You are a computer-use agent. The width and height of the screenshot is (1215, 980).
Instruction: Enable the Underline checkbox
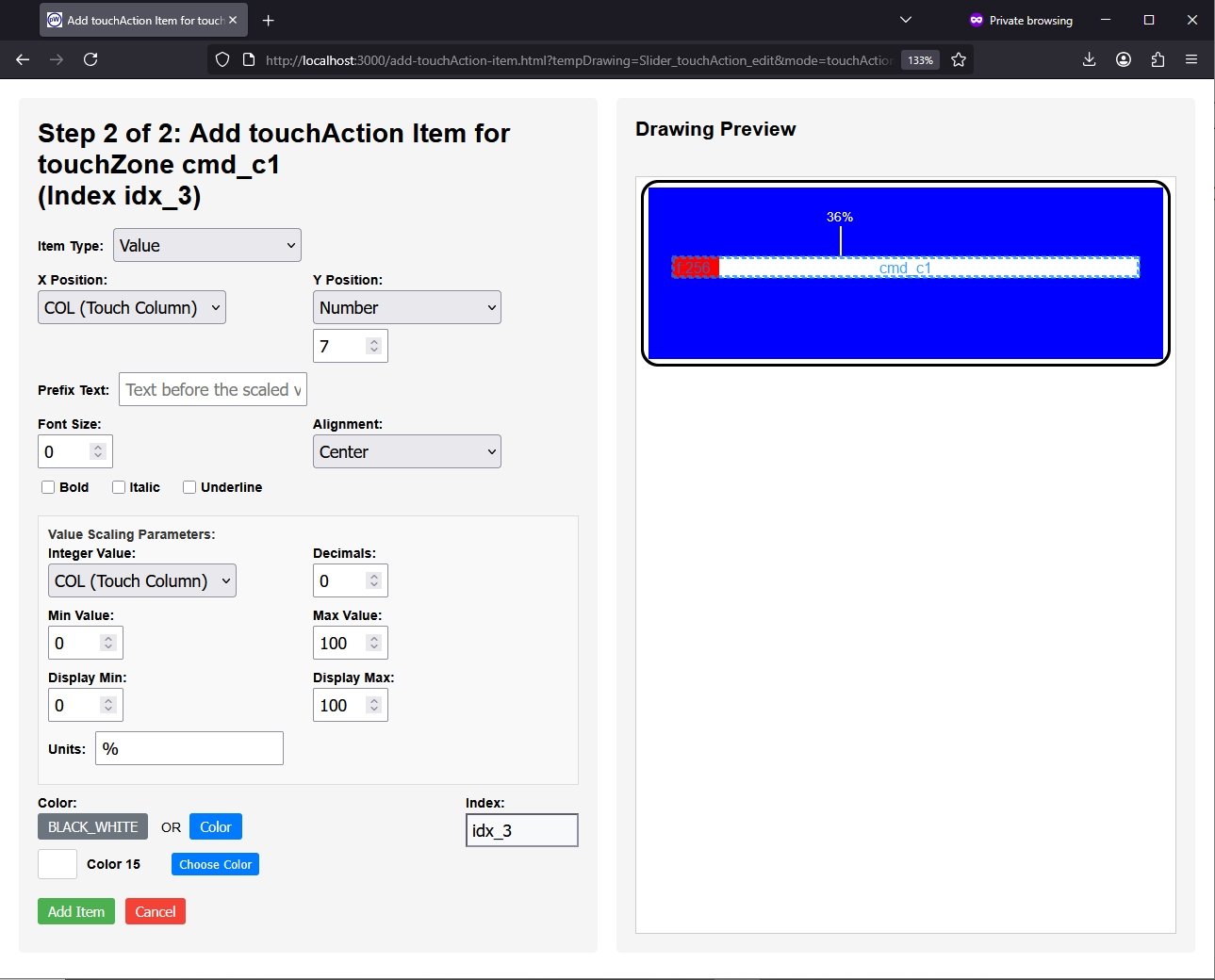point(189,487)
